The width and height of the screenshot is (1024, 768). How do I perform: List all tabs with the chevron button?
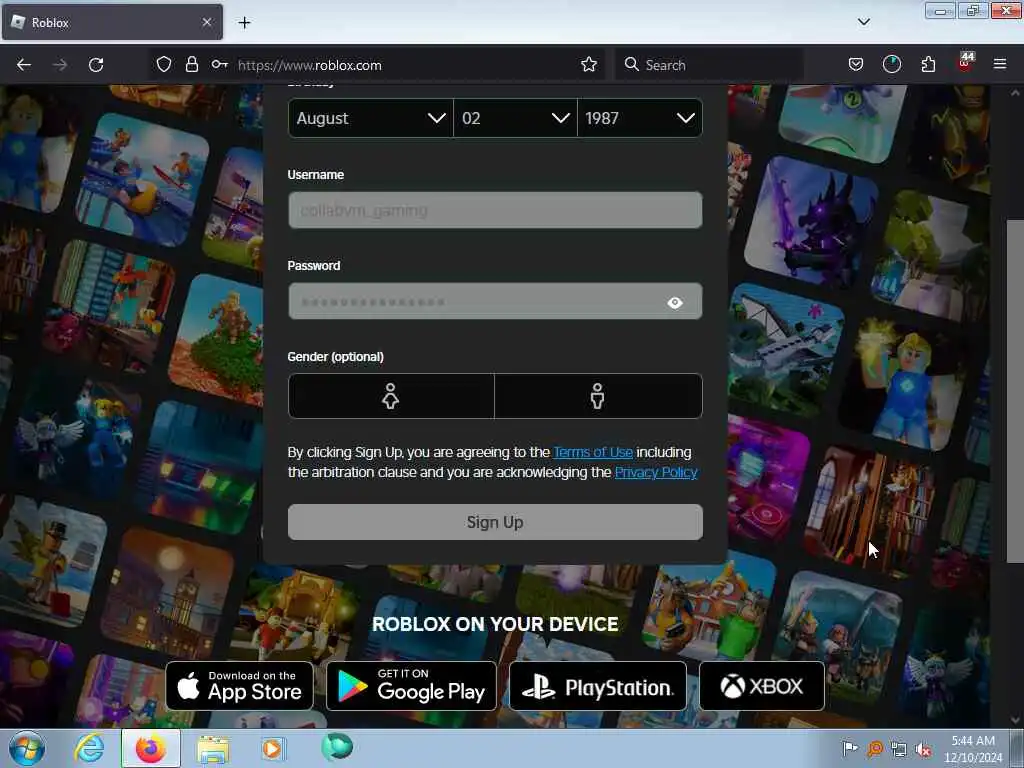pyautogui.click(x=864, y=22)
